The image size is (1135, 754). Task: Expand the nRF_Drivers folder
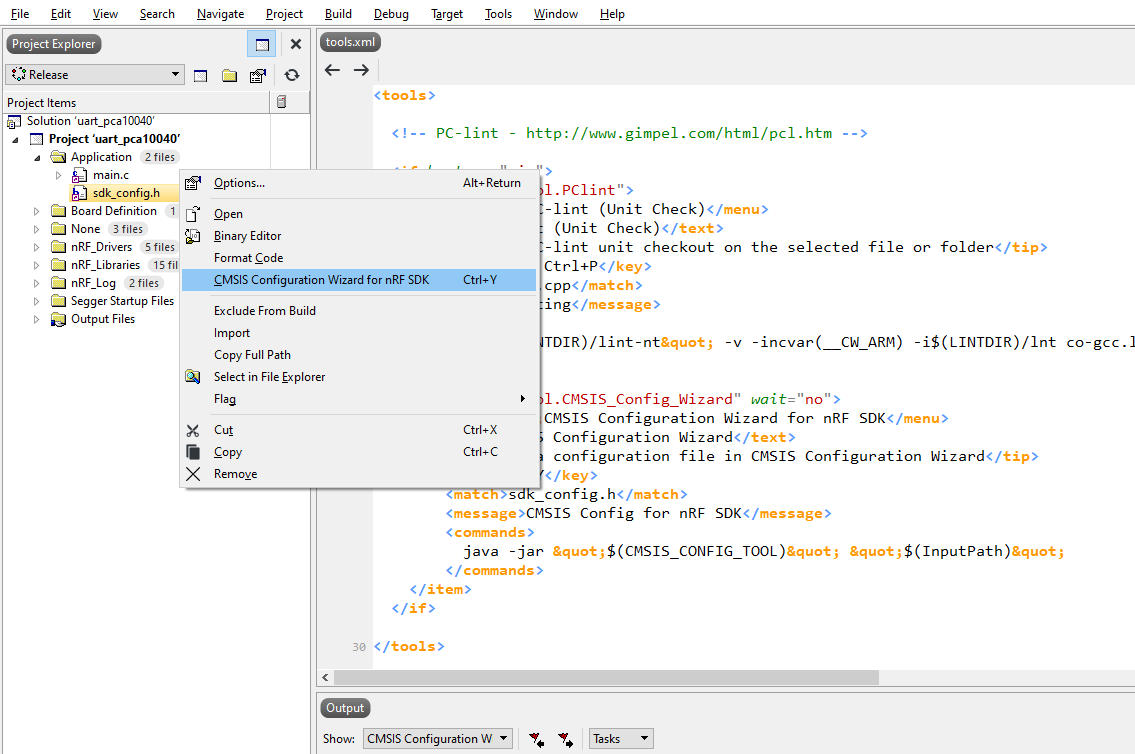point(37,247)
